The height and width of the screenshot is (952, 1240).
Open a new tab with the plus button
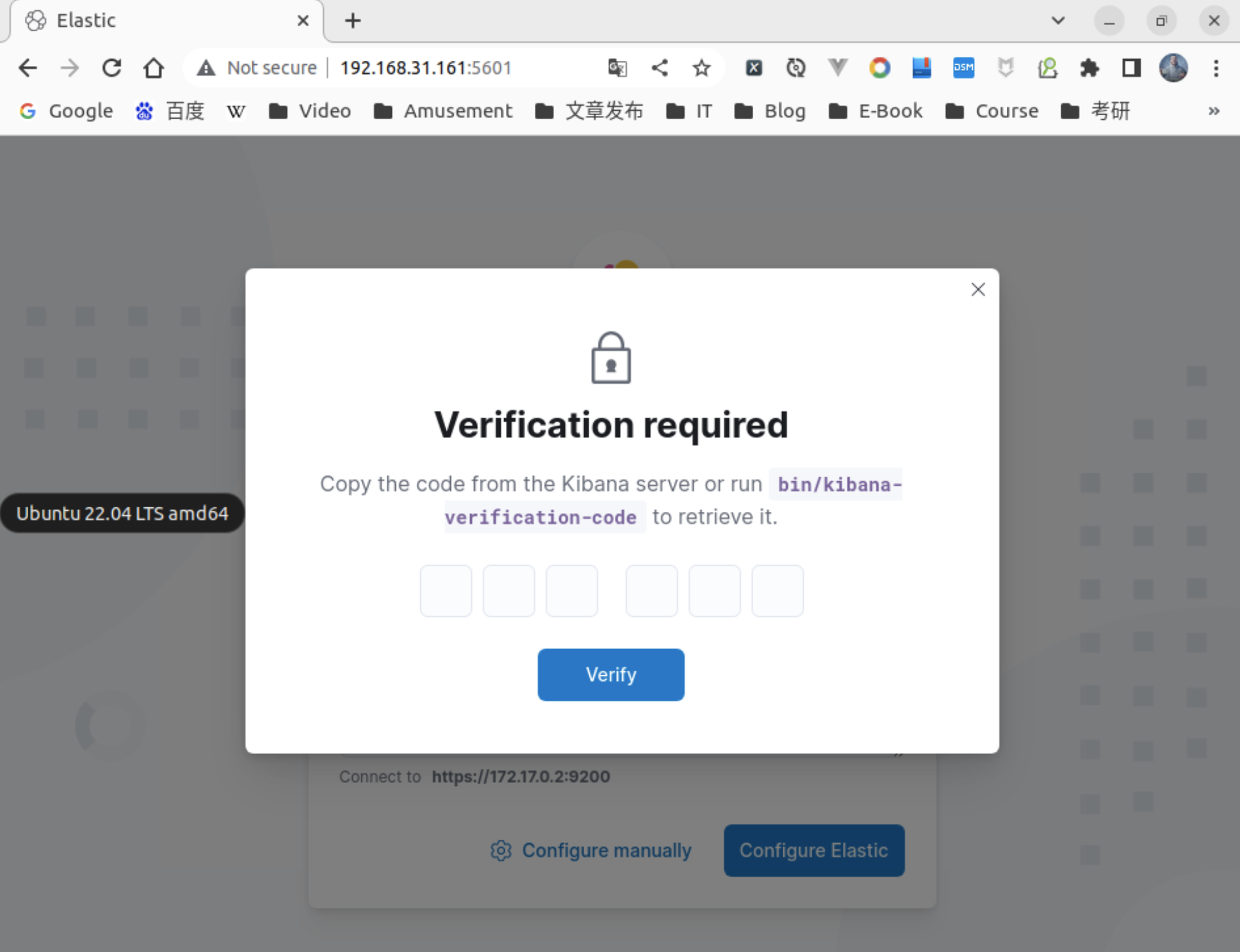(353, 21)
